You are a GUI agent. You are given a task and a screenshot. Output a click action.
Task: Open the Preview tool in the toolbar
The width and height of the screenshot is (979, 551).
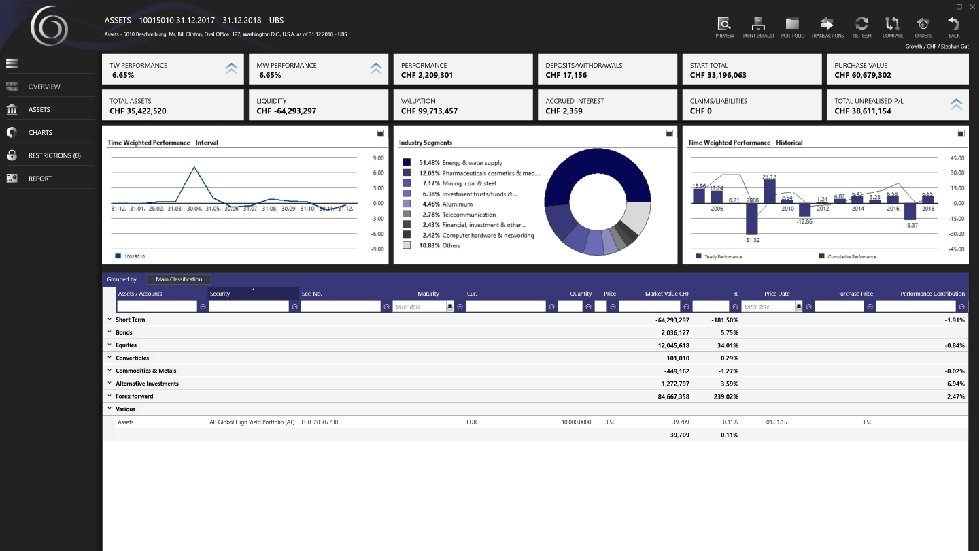724,26
